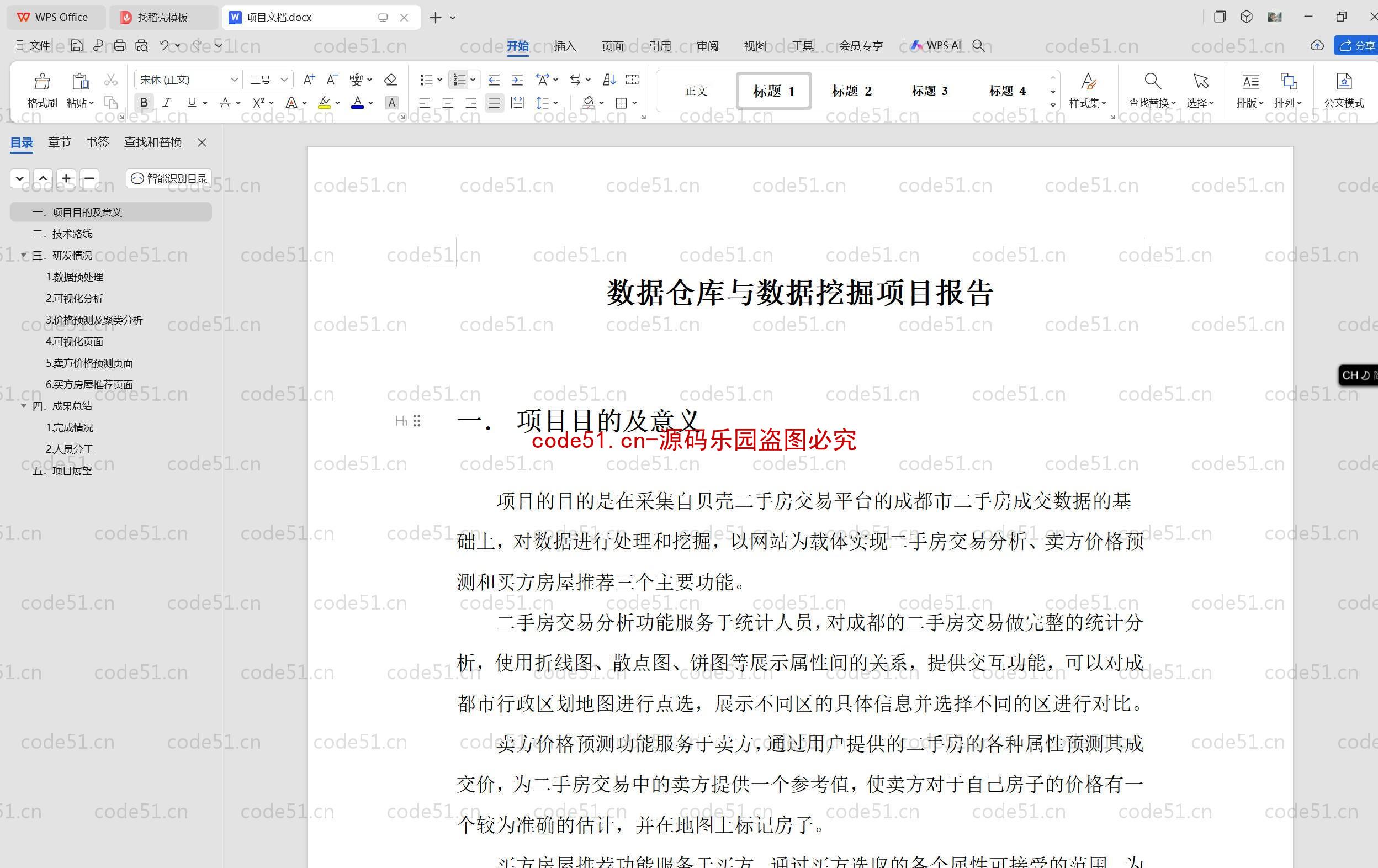Click the Format Painter (格式刷) icon

(x=42, y=81)
